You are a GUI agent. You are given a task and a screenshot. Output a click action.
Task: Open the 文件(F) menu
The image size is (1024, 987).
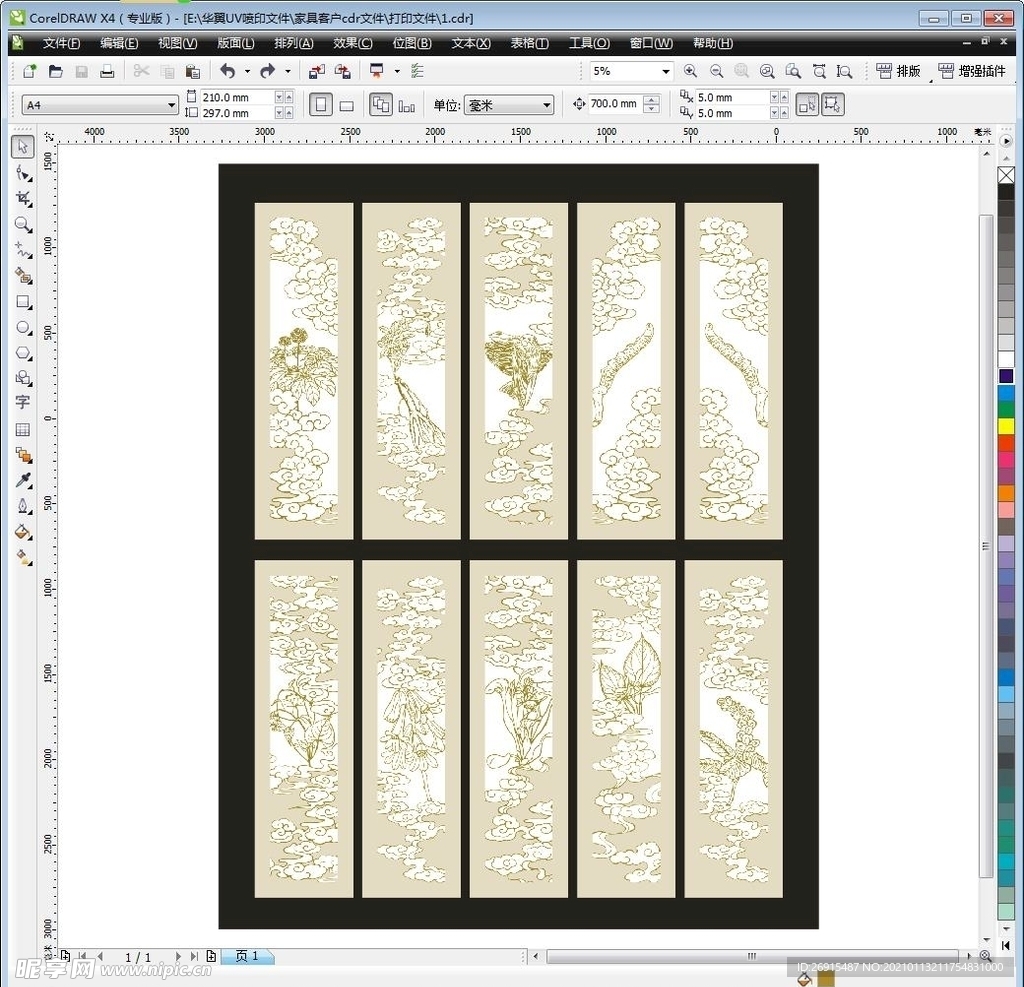(x=61, y=43)
